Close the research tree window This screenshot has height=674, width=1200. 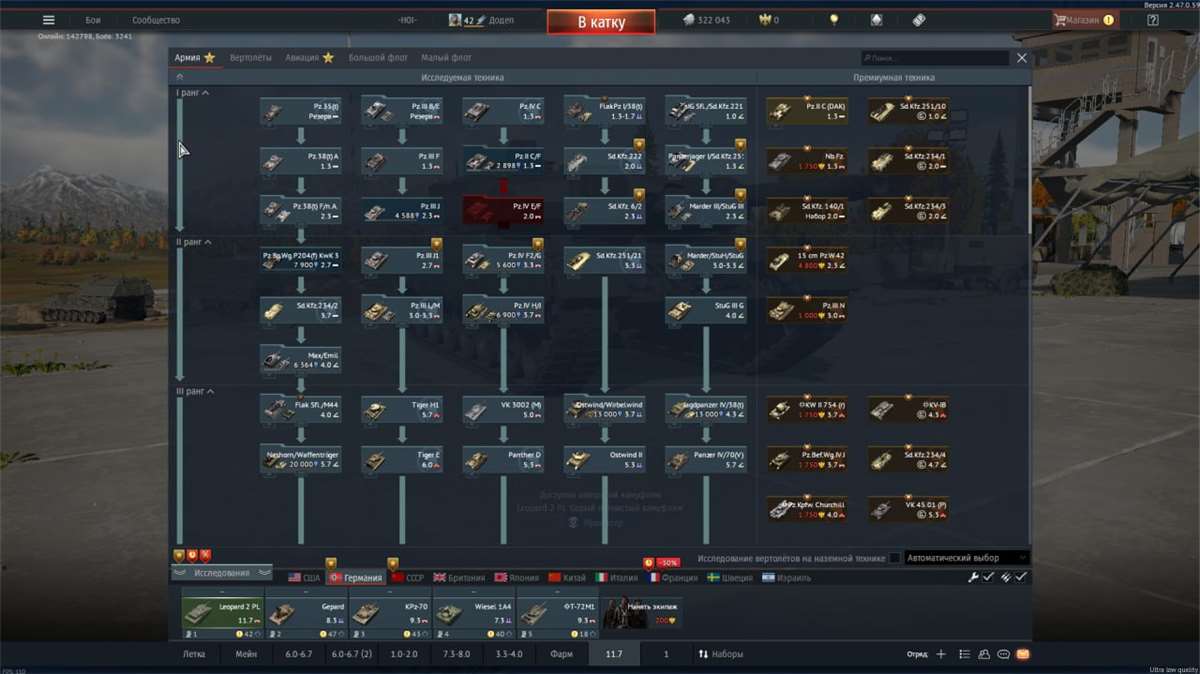click(1022, 58)
